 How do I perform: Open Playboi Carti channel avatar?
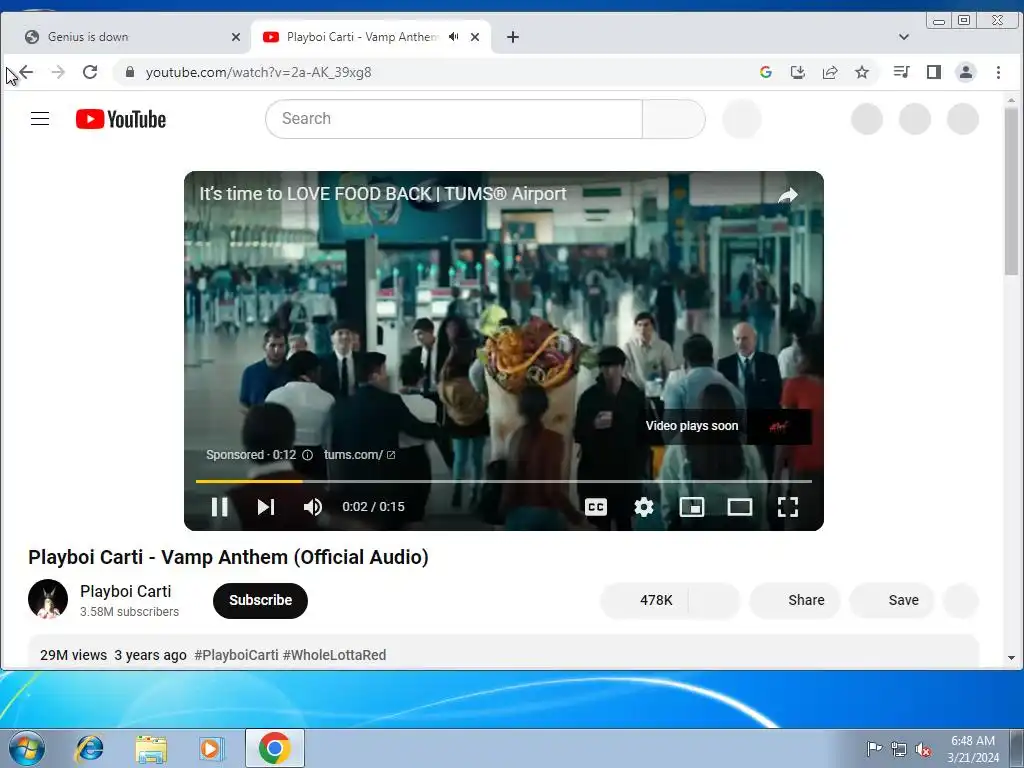(x=48, y=599)
